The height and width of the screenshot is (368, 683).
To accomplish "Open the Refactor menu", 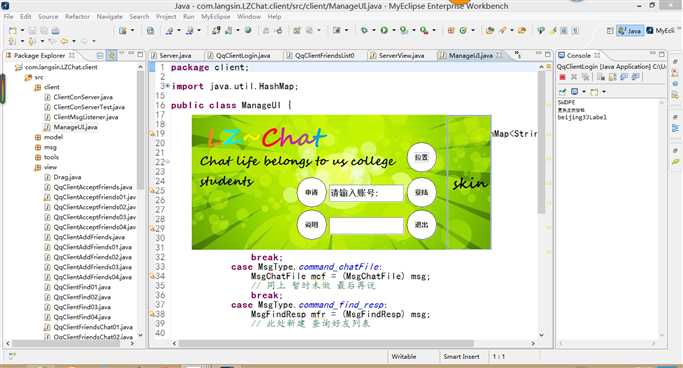I will (78, 17).
